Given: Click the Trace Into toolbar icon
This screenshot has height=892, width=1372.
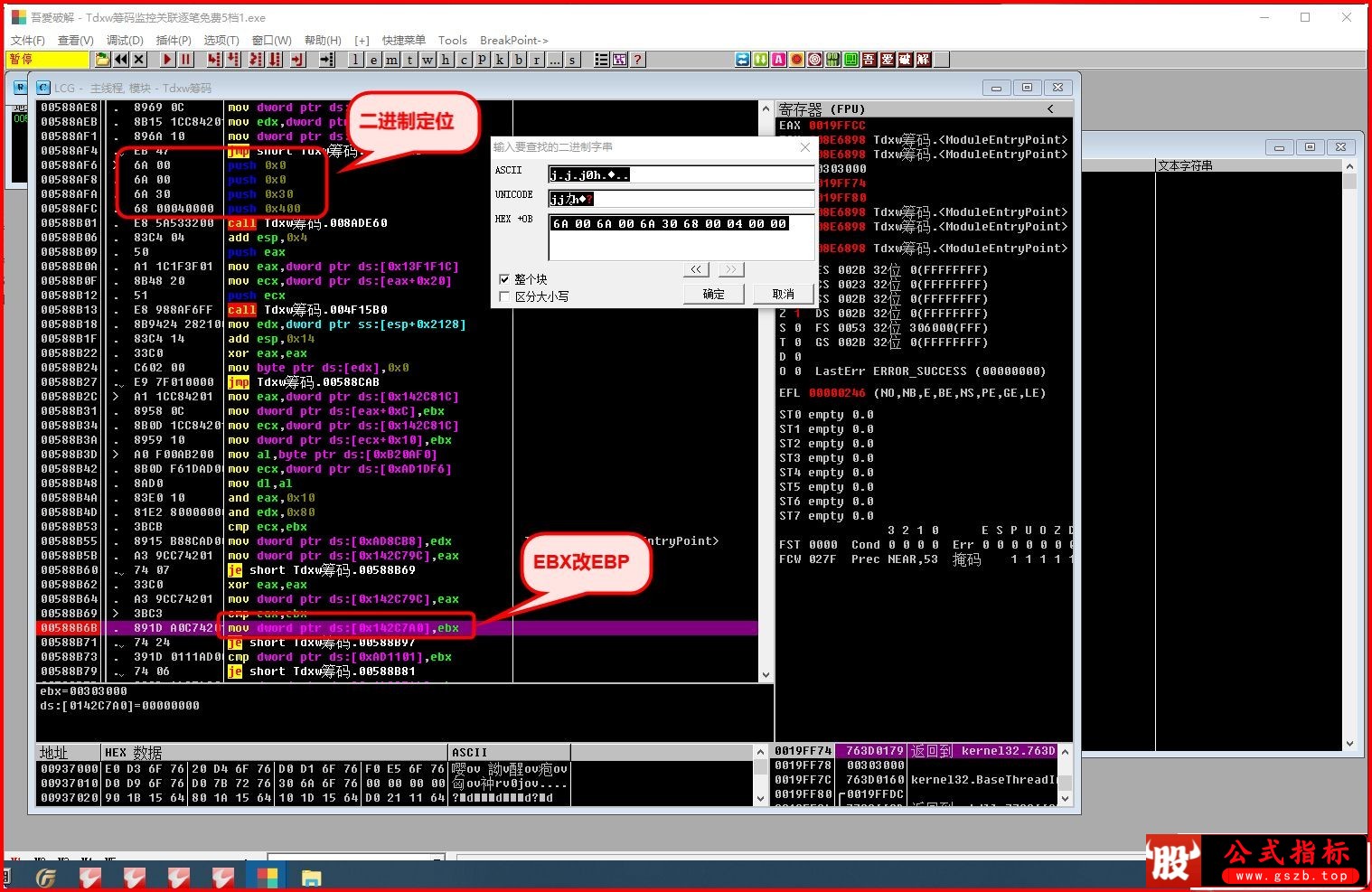Looking at the screenshot, I should tap(256, 60).
